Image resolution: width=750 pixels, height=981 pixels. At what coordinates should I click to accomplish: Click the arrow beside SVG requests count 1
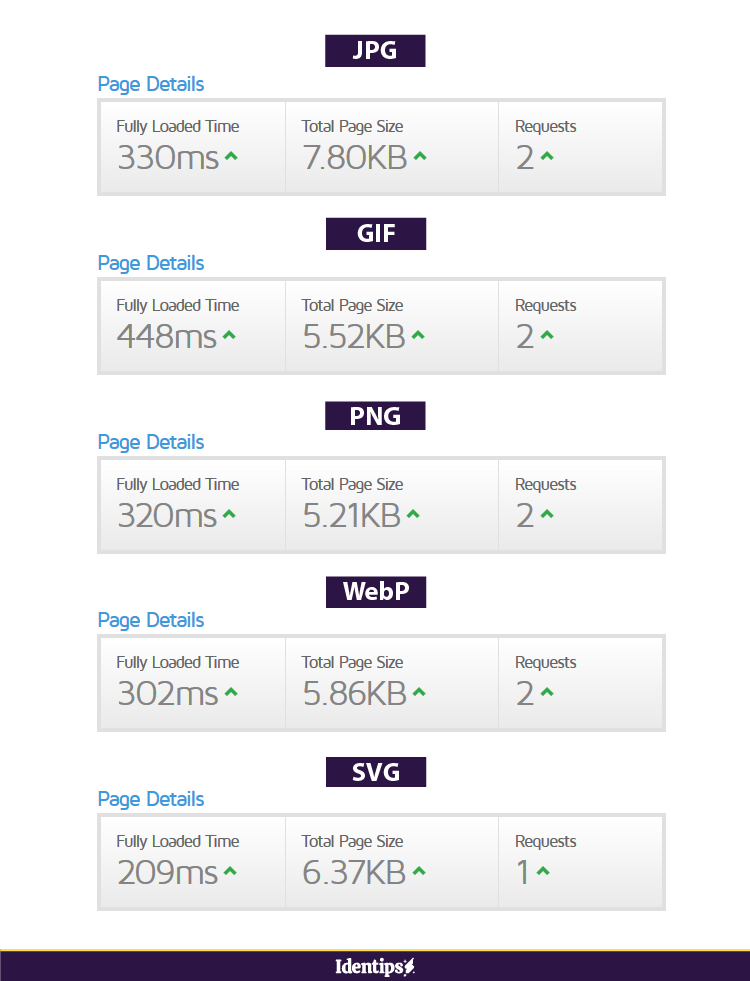coord(543,872)
